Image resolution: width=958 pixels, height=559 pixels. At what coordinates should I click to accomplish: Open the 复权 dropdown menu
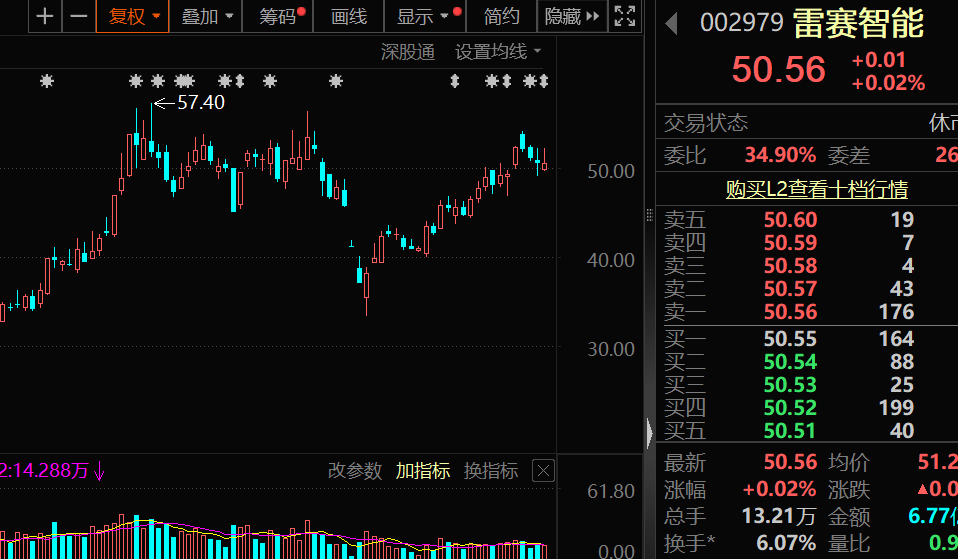[133, 16]
